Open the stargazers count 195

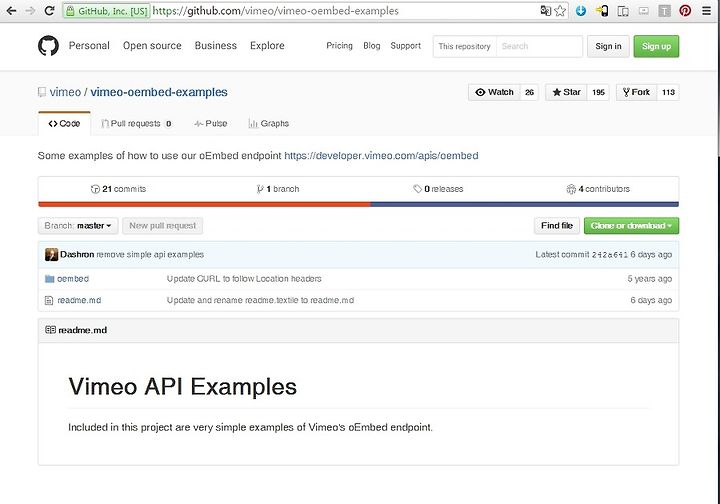(x=598, y=92)
